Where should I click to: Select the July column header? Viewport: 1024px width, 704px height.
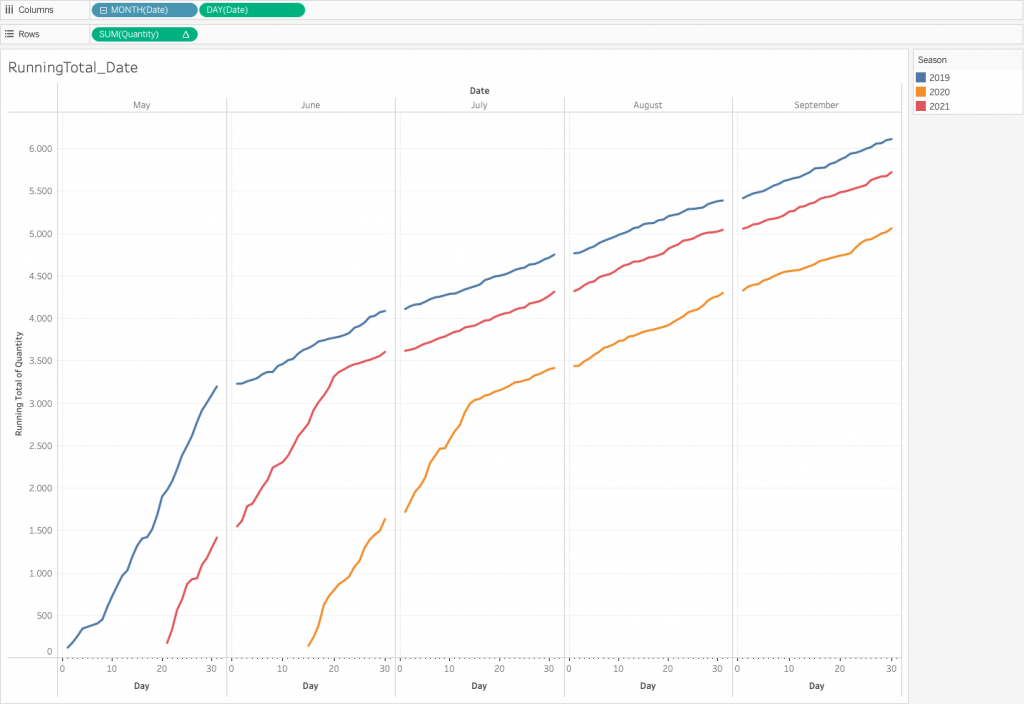click(x=479, y=105)
